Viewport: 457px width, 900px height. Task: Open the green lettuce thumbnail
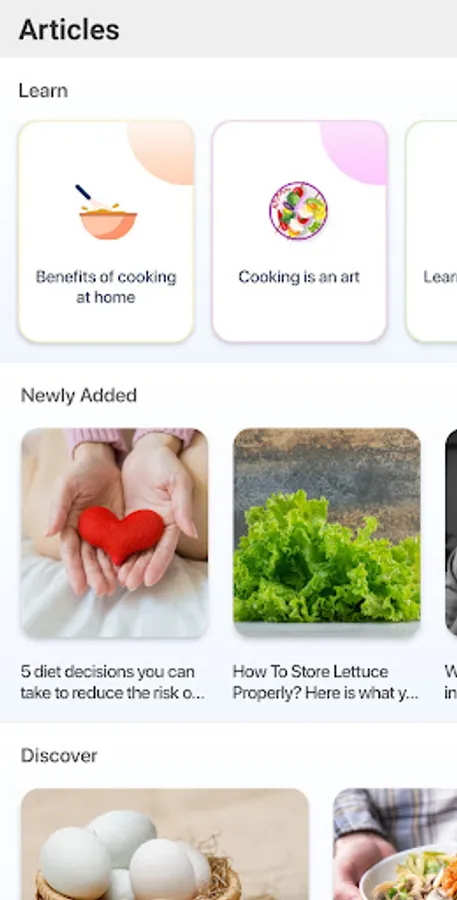(x=327, y=533)
